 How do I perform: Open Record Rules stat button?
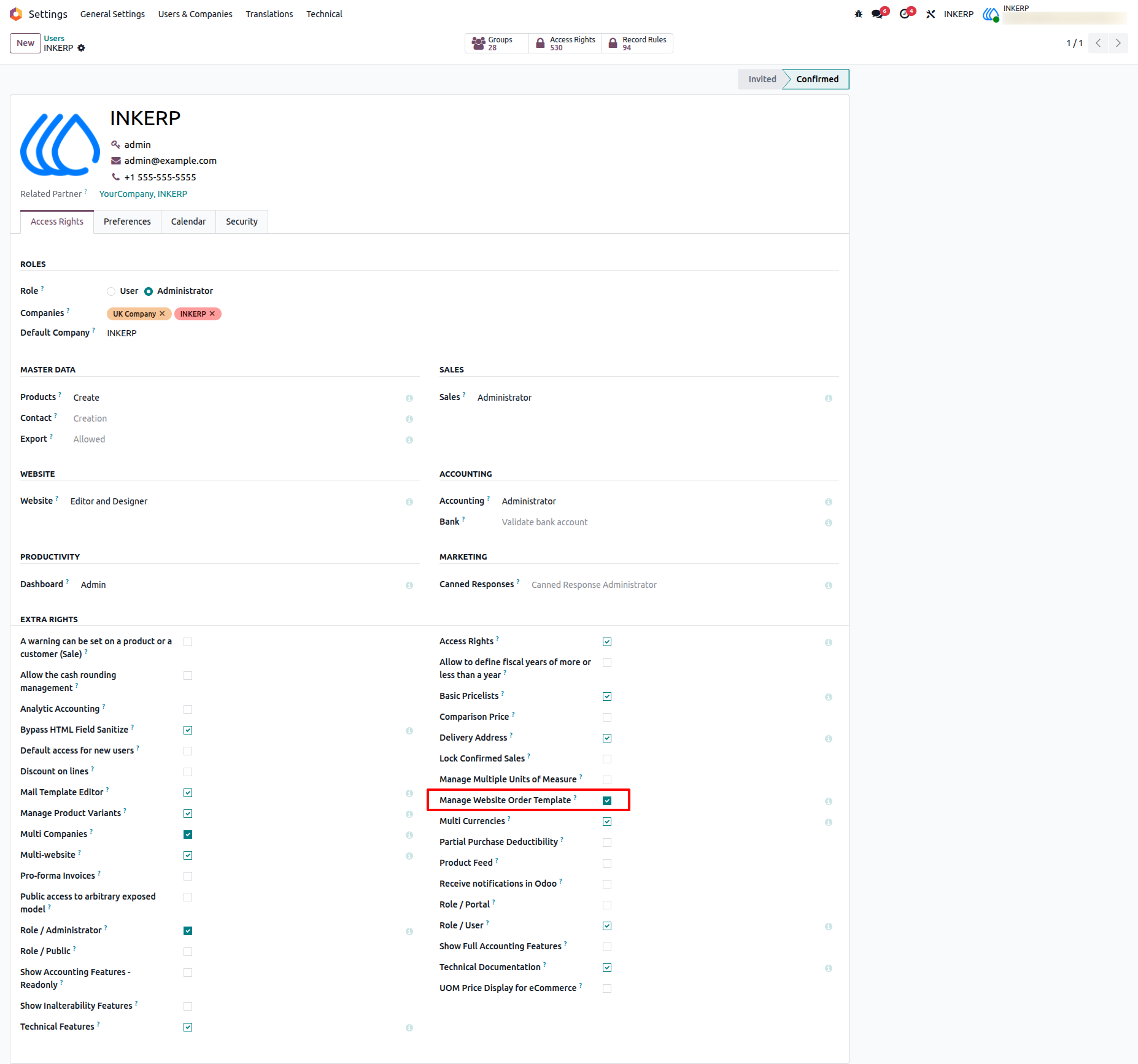click(637, 43)
